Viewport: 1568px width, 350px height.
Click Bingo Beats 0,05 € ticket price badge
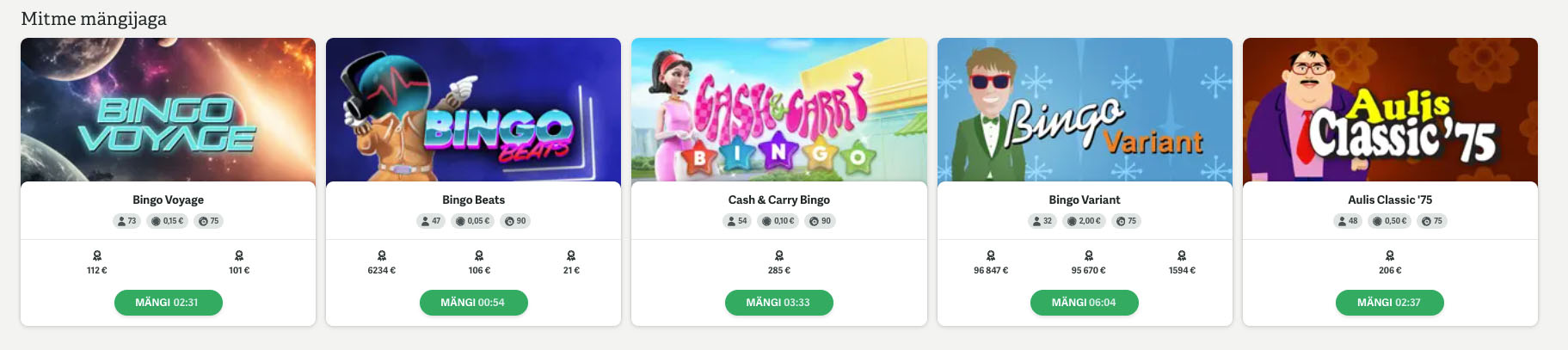(x=474, y=221)
